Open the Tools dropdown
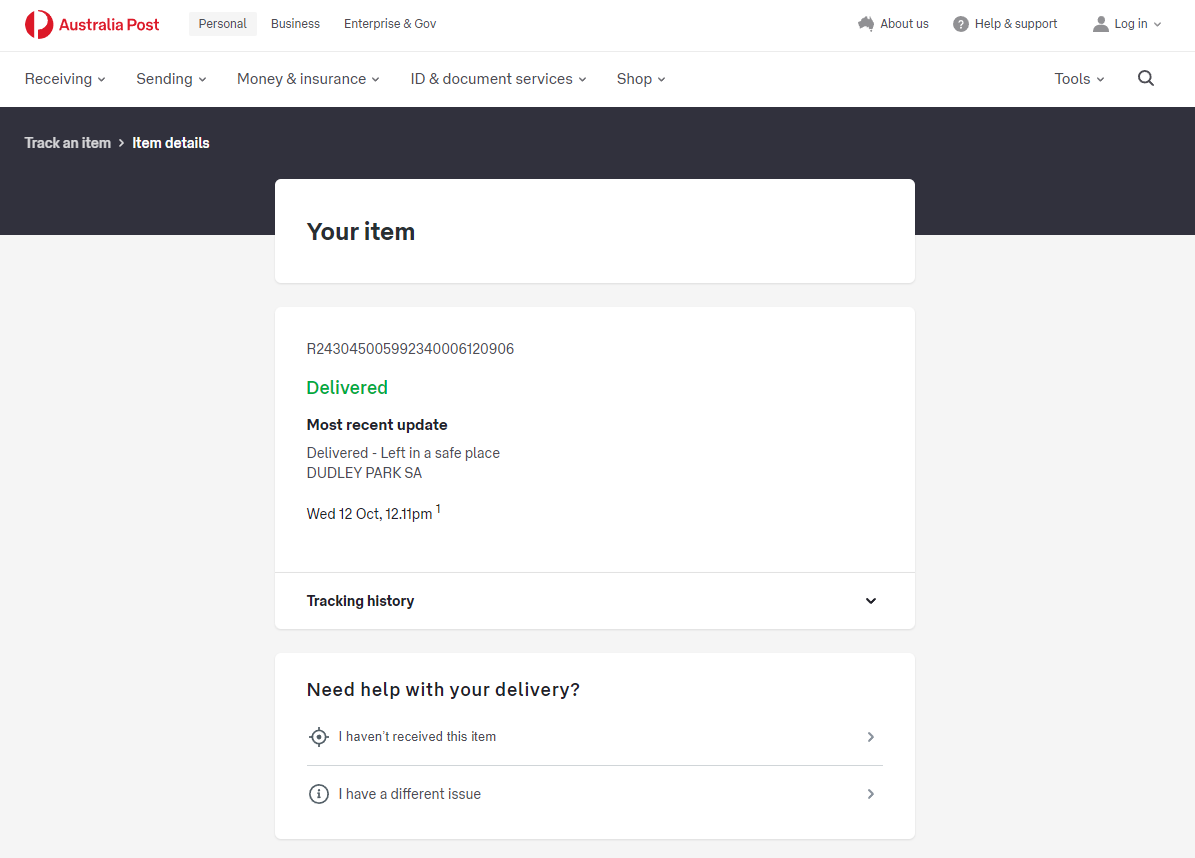 (1079, 79)
